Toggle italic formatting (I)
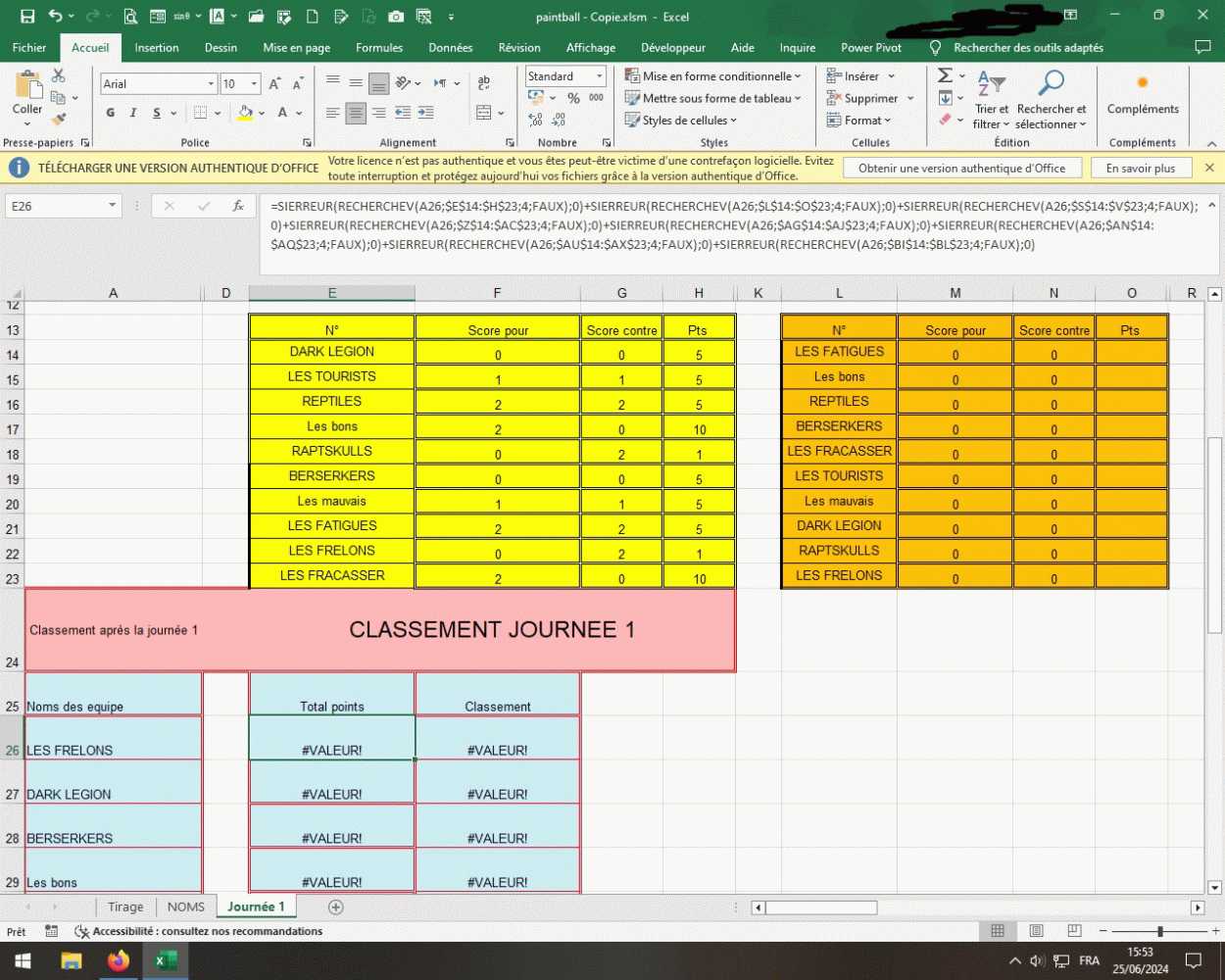This screenshot has height=980, width=1225. click(x=133, y=113)
